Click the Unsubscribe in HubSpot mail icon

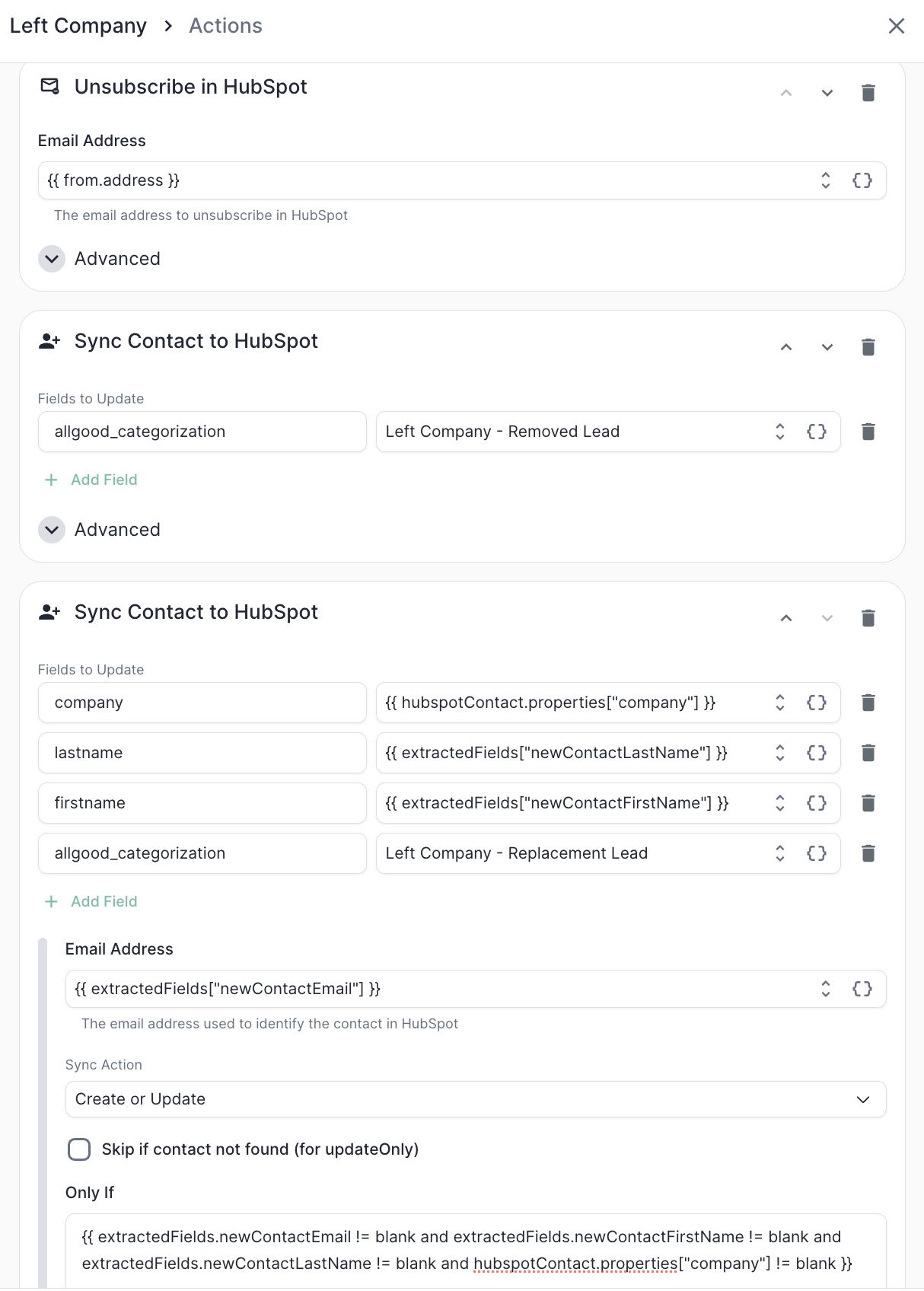point(49,87)
